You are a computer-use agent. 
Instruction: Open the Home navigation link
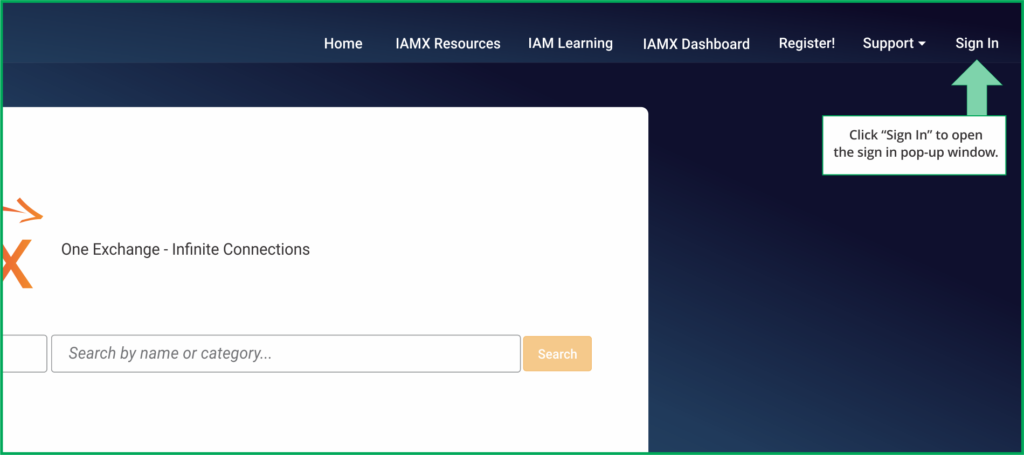click(x=343, y=44)
